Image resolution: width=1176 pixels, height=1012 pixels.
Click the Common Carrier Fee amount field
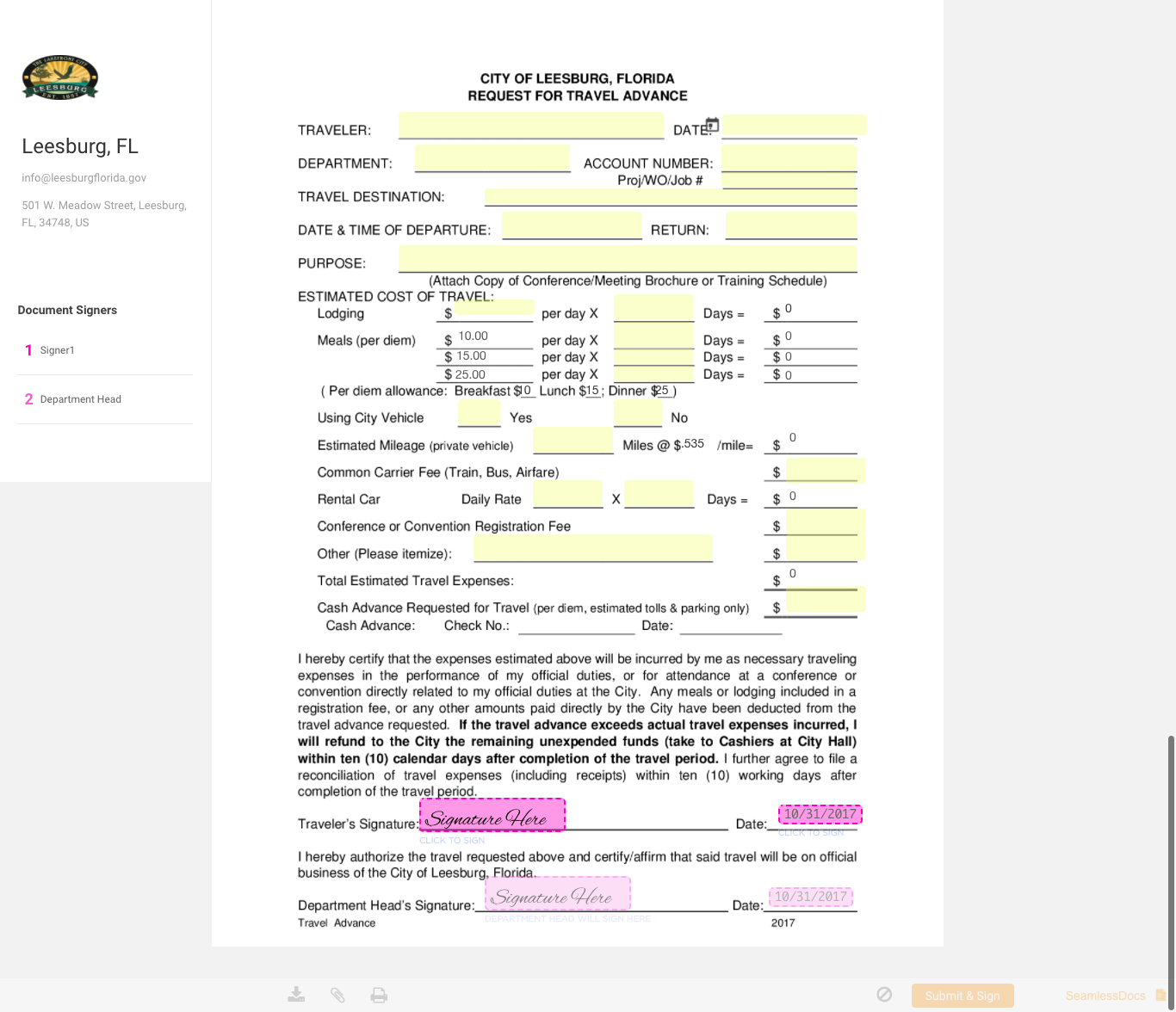click(x=826, y=470)
